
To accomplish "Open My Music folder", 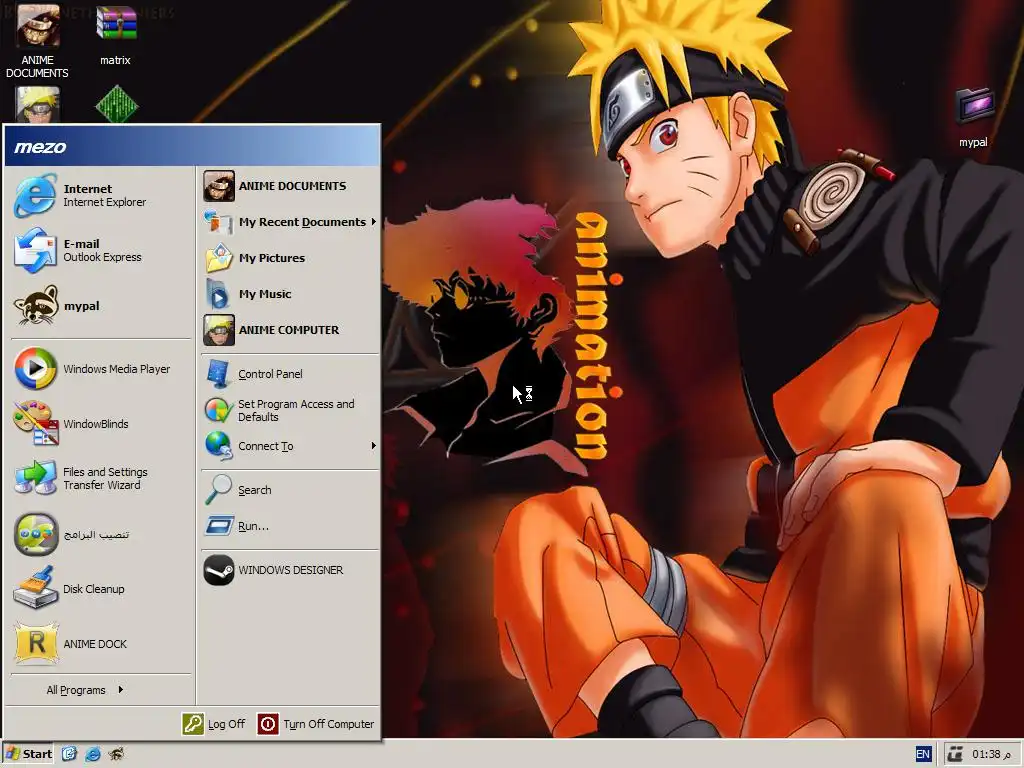I will click(x=289, y=294).
